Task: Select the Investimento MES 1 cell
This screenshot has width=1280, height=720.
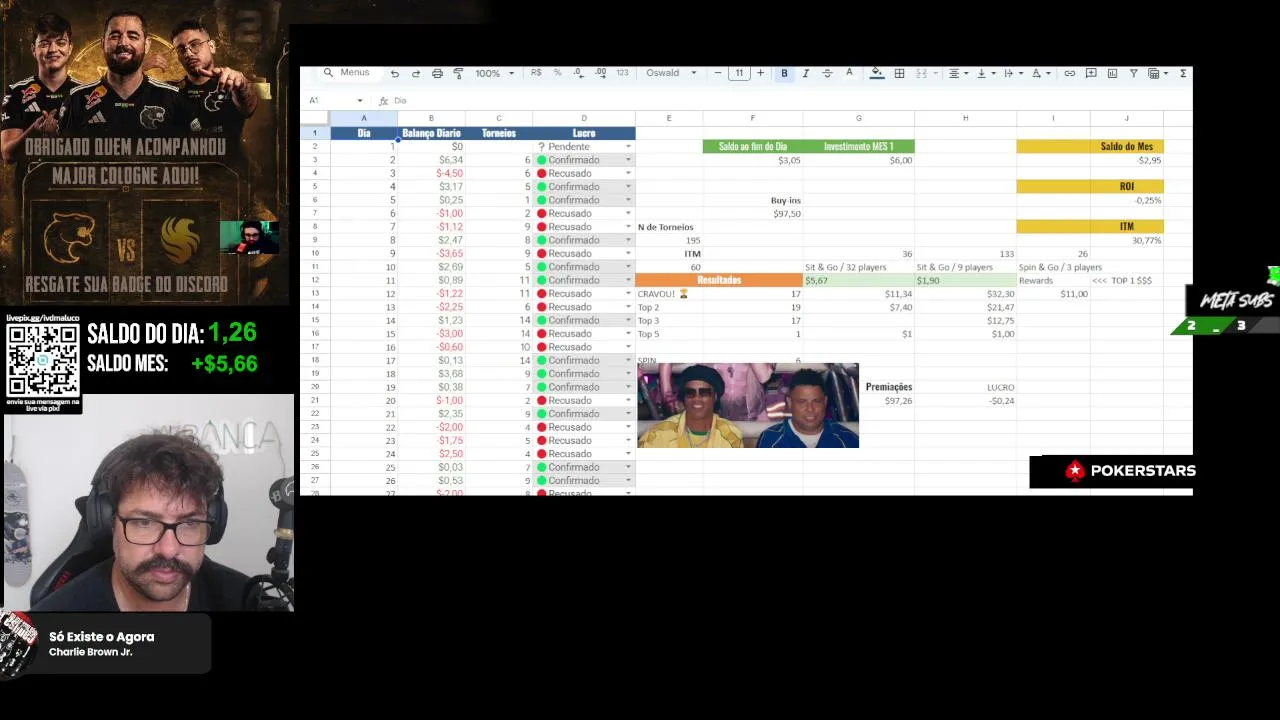Action: 858,147
